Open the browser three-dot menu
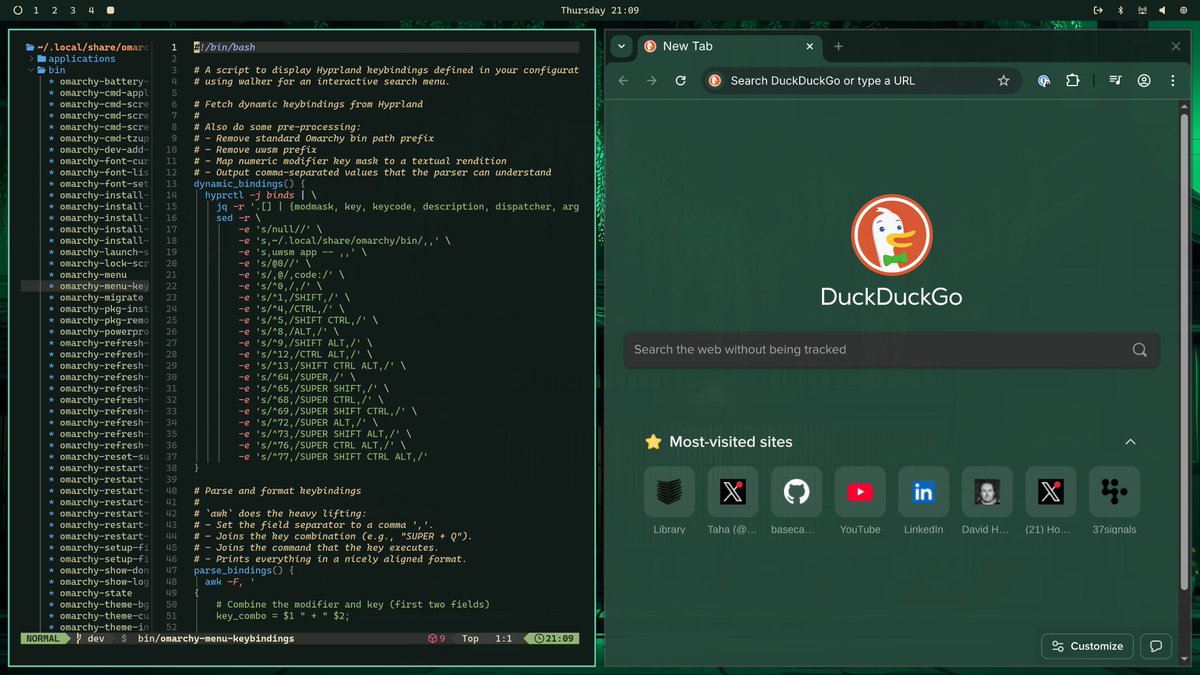The height and width of the screenshot is (675, 1200). [x=1172, y=81]
